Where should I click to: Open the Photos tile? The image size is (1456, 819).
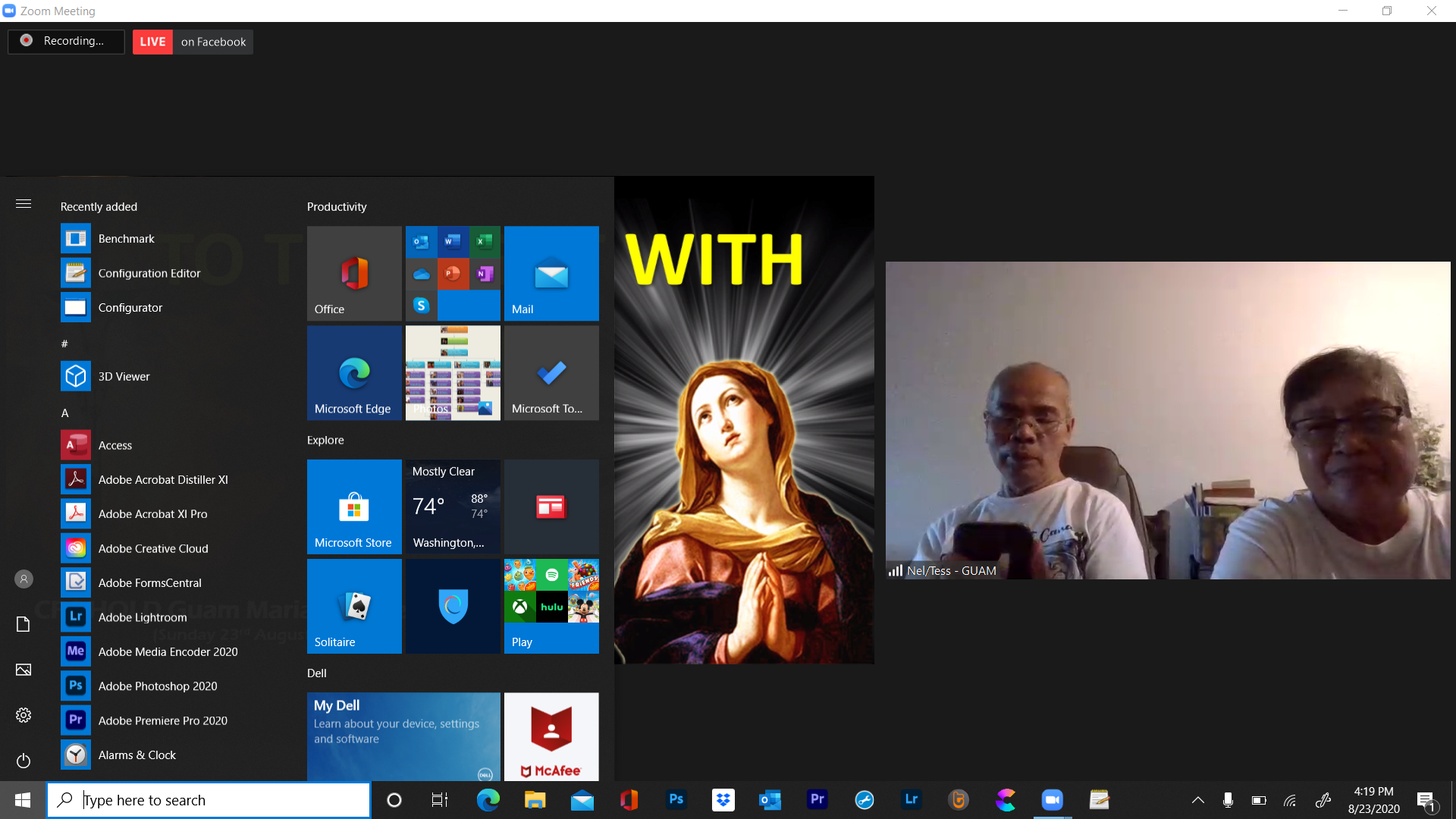click(453, 372)
